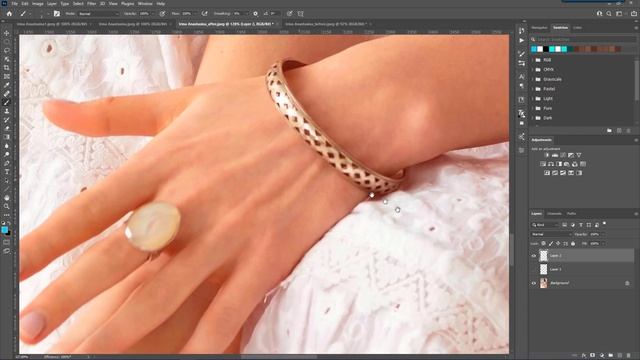Expand the Pure swatch folder
Screen dimensions: 640x360
pos(532,108)
